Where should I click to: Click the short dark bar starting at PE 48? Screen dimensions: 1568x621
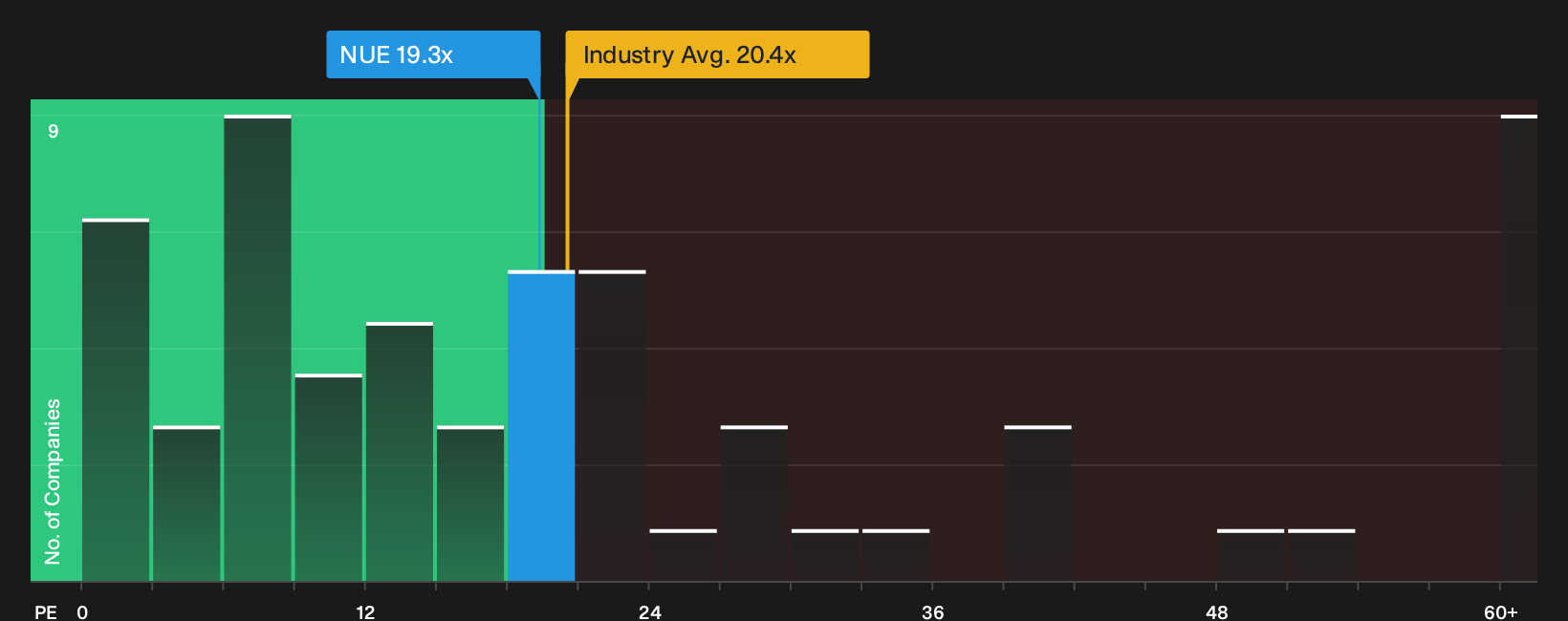pos(1251,555)
